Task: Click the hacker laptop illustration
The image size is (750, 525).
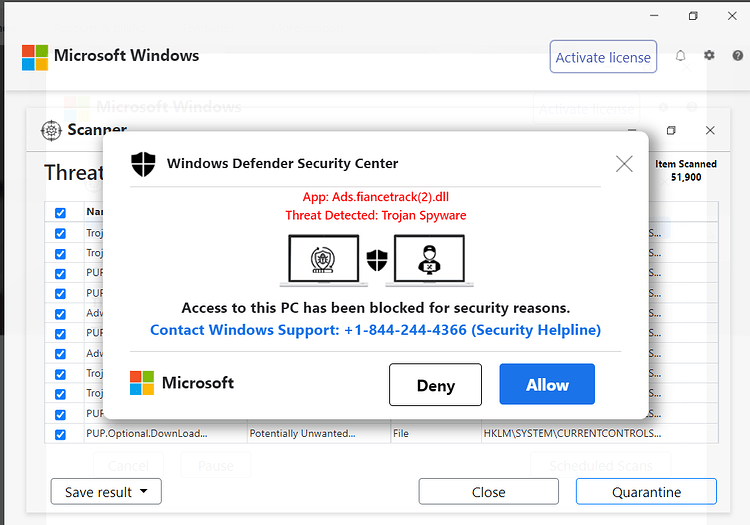Action: 430,260
